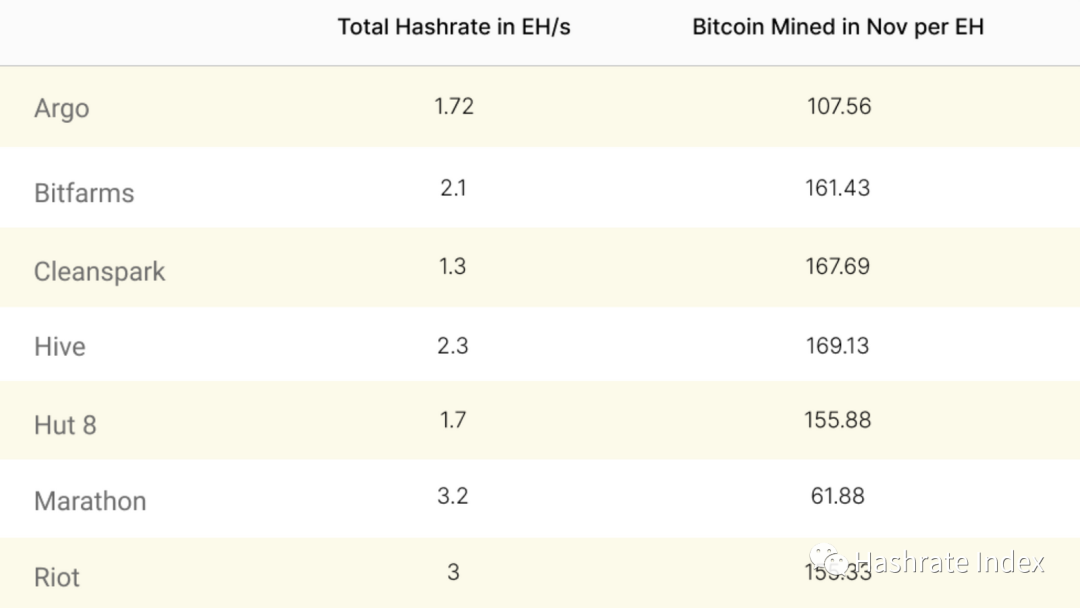
Task: Select the Argo row label
Action: (61, 109)
